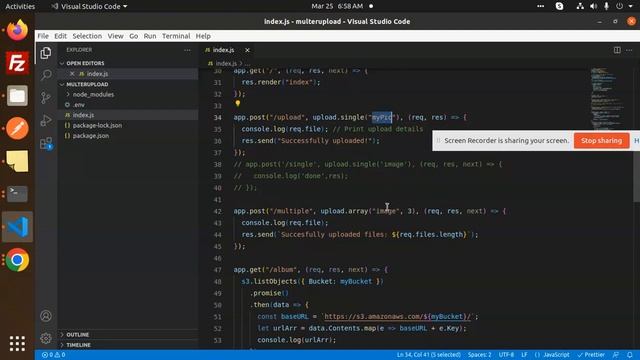Select index.js in the file tree

[x=83, y=115]
